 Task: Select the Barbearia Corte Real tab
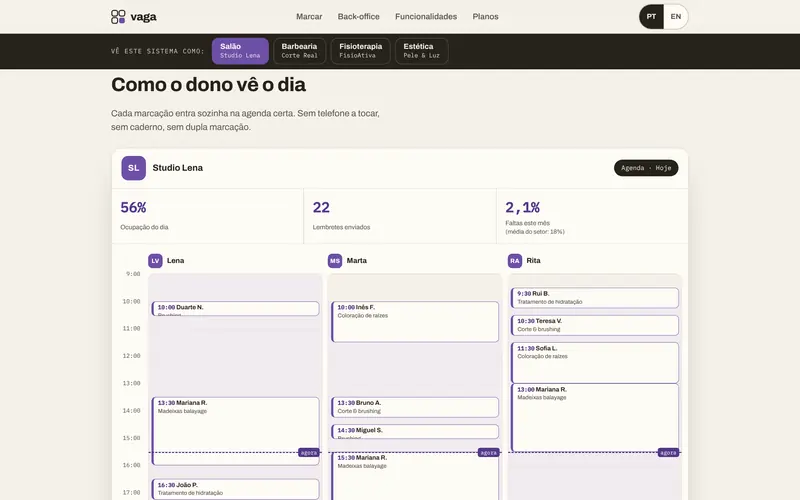coord(299,51)
